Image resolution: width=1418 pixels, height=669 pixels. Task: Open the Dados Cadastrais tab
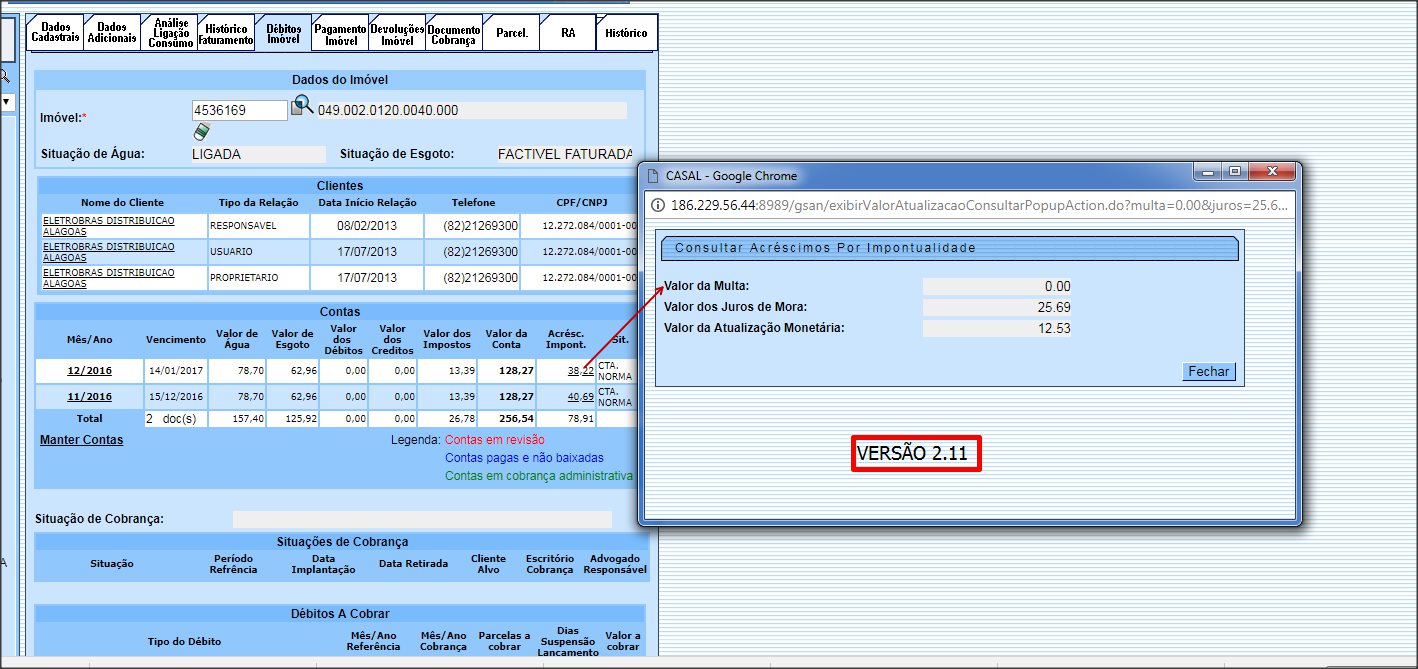point(55,32)
